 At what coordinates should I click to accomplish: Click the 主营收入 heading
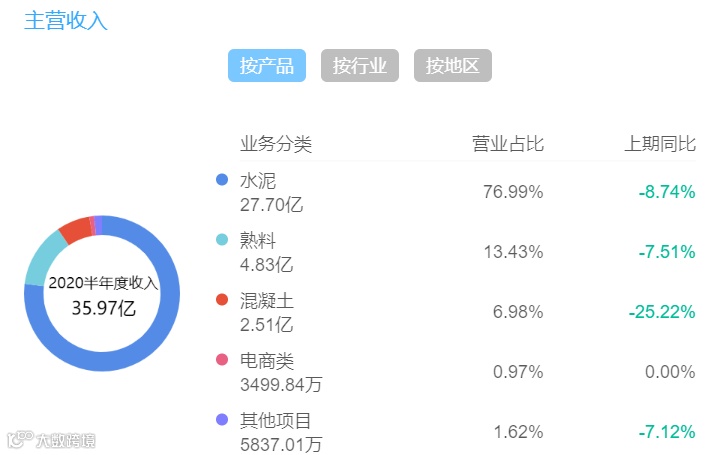65,20
